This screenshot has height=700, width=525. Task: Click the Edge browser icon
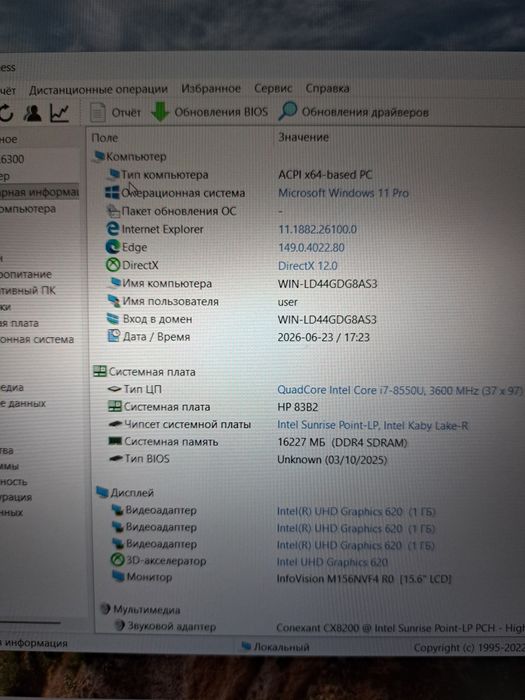point(112,246)
